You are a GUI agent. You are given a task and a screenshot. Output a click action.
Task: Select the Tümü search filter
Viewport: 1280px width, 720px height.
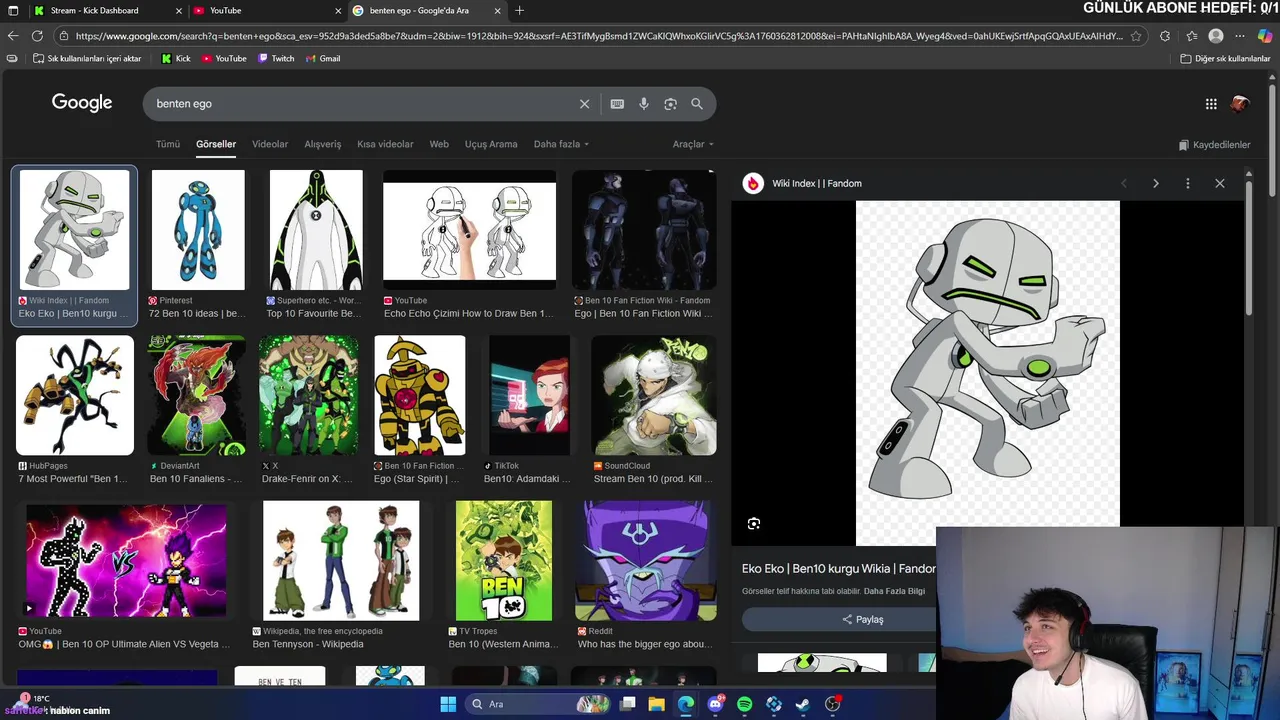(x=167, y=144)
